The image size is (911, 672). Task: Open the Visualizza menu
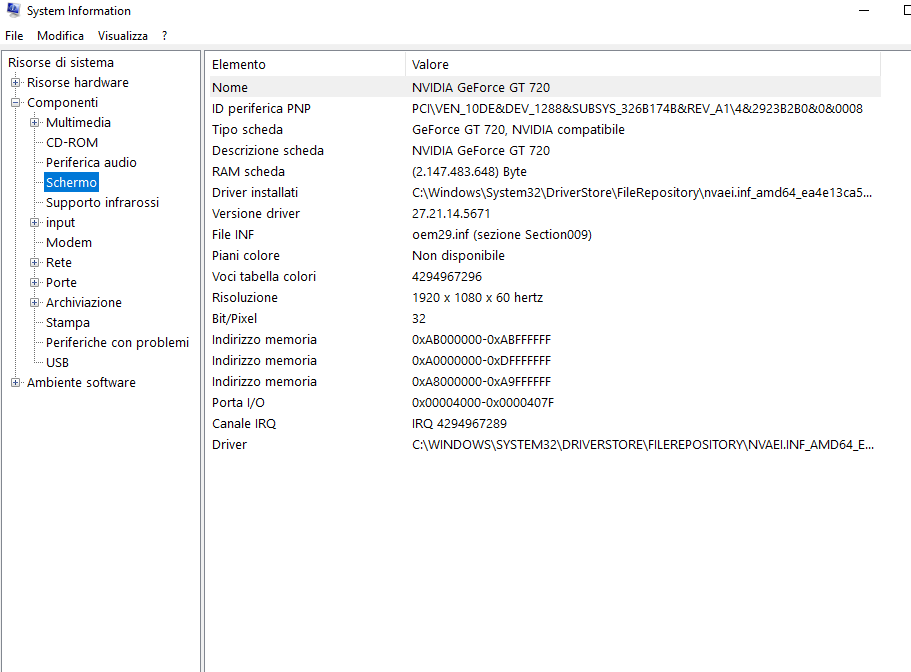tap(122, 36)
